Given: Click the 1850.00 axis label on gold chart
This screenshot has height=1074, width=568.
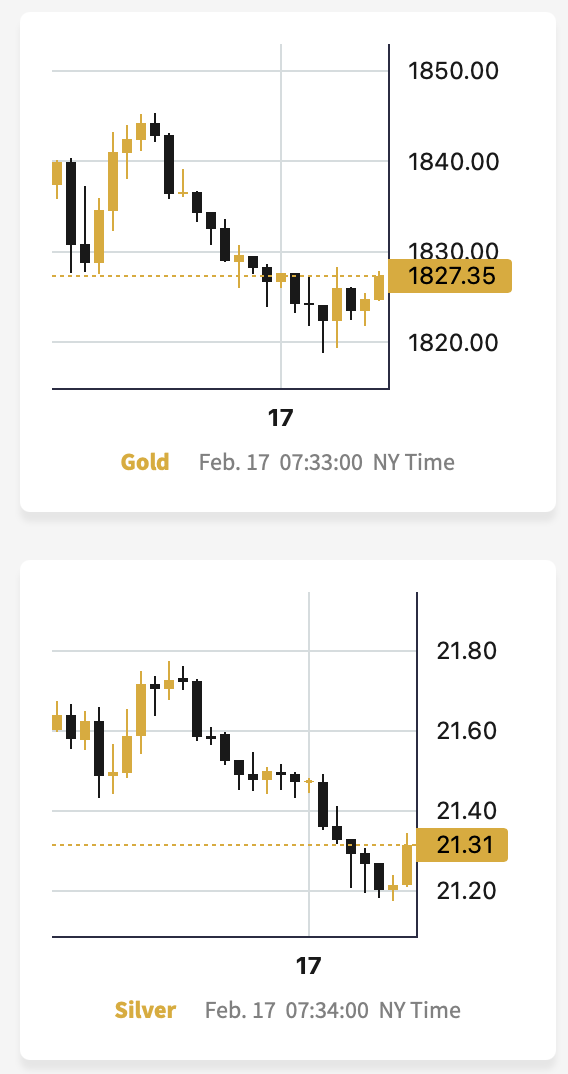Looking at the screenshot, I should [453, 71].
